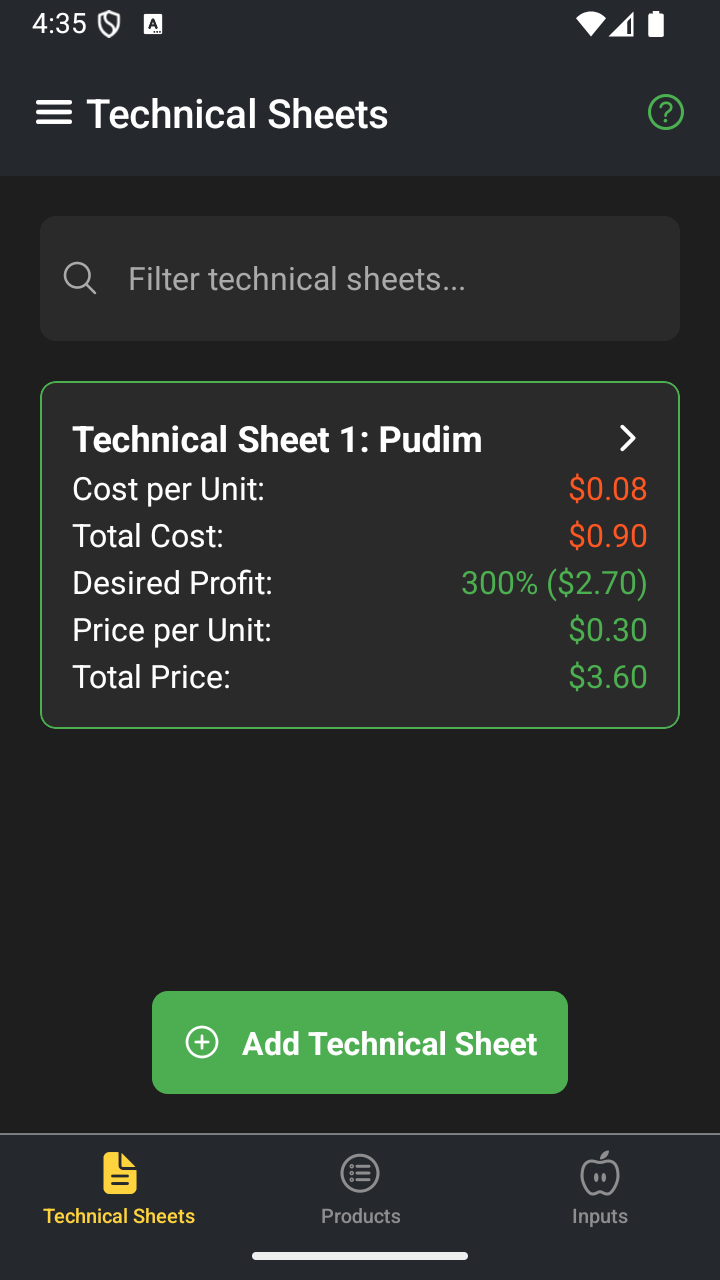Tap the Cost per Unit $0.08 amount
720x1280 pixels.
pyautogui.click(x=608, y=489)
